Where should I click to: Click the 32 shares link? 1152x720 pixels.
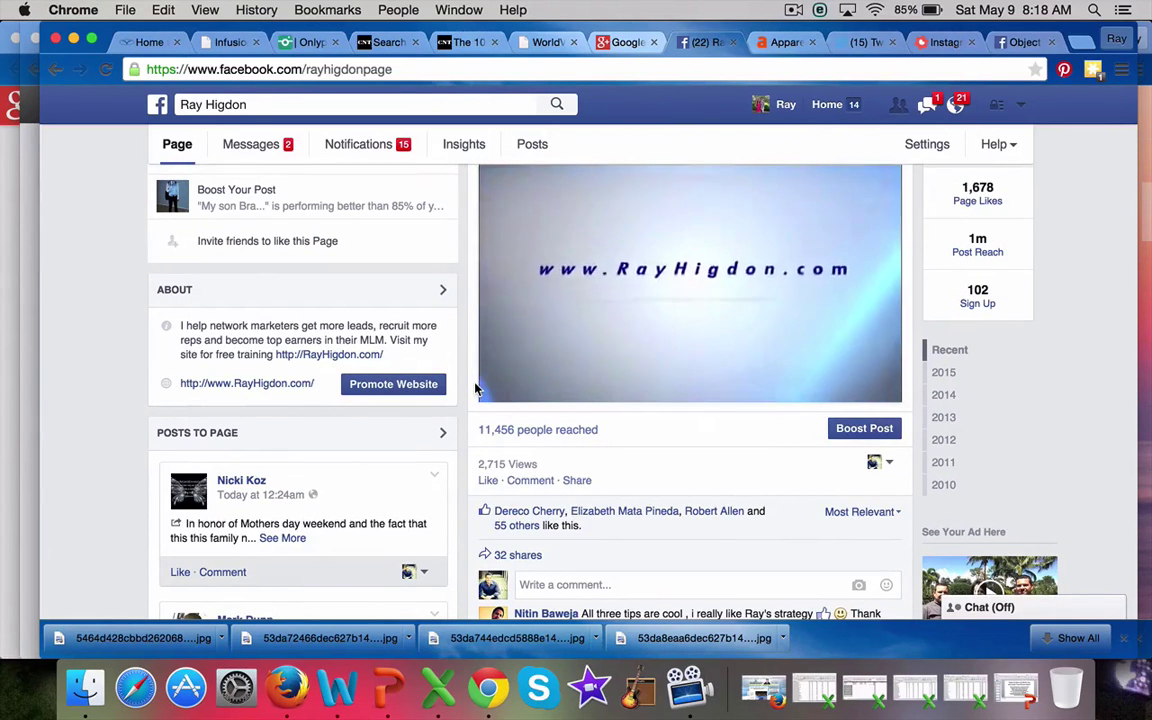tap(517, 555)
